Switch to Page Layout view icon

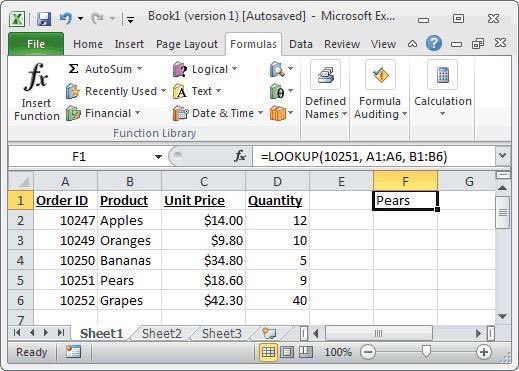pyautogui.click(x=287, y=352)
